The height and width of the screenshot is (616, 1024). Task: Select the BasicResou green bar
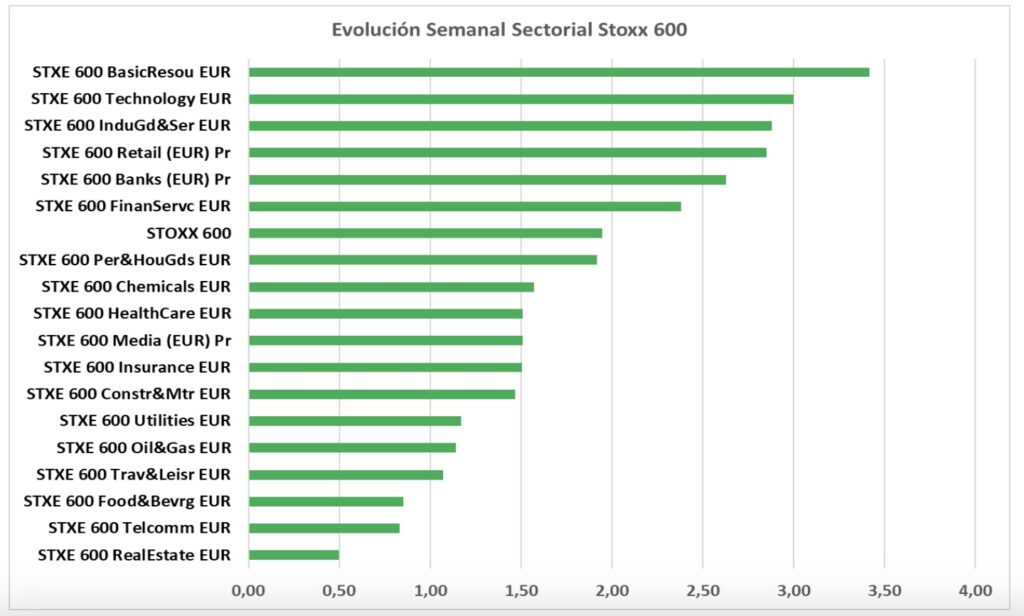click(x=558, y=72)
